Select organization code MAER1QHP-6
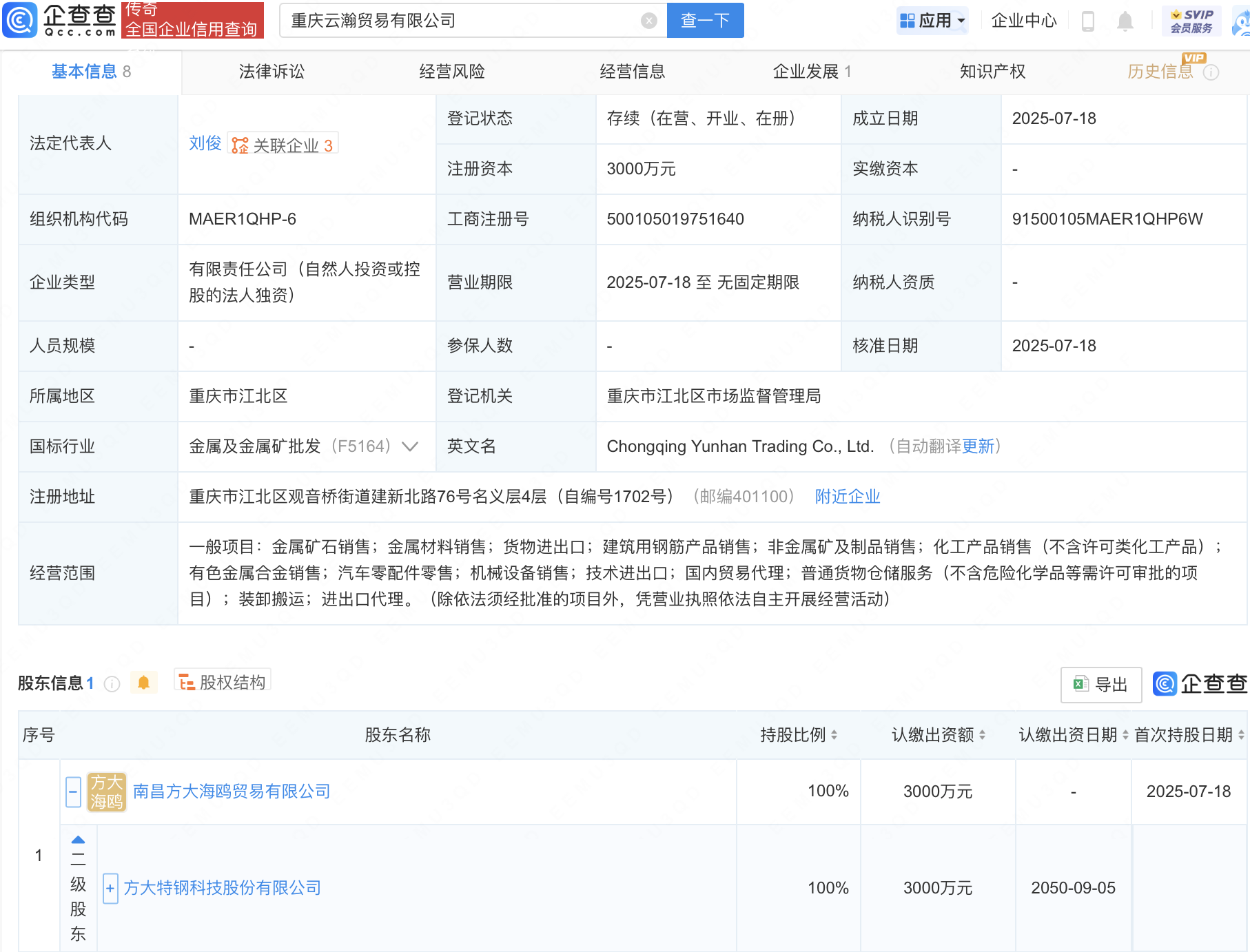1250x952 pixels. point(243,219)
